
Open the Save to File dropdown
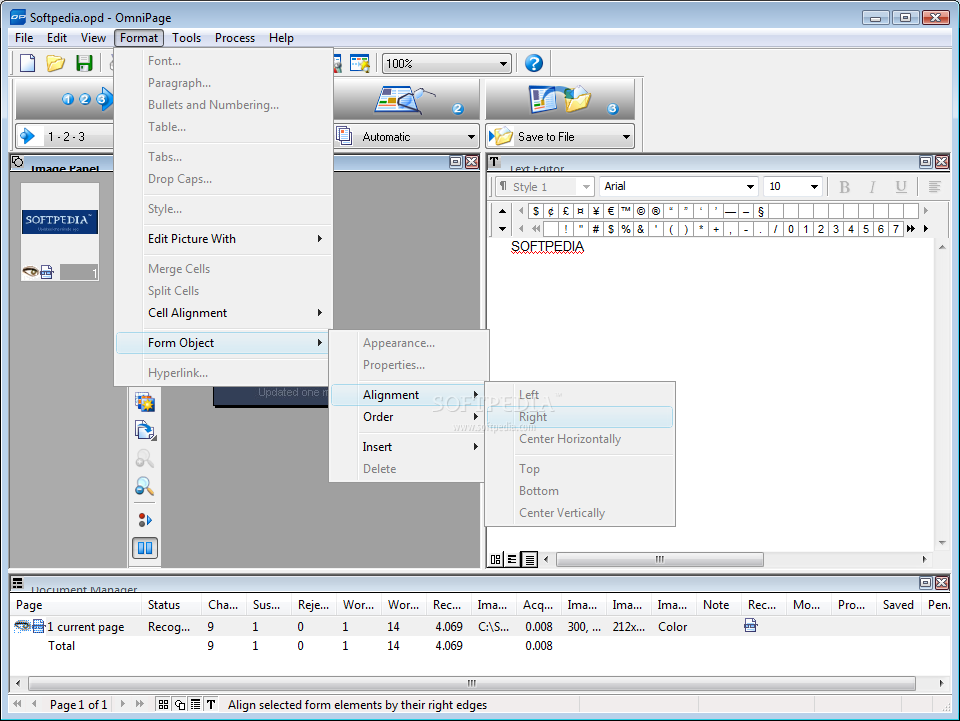point(626,136)
